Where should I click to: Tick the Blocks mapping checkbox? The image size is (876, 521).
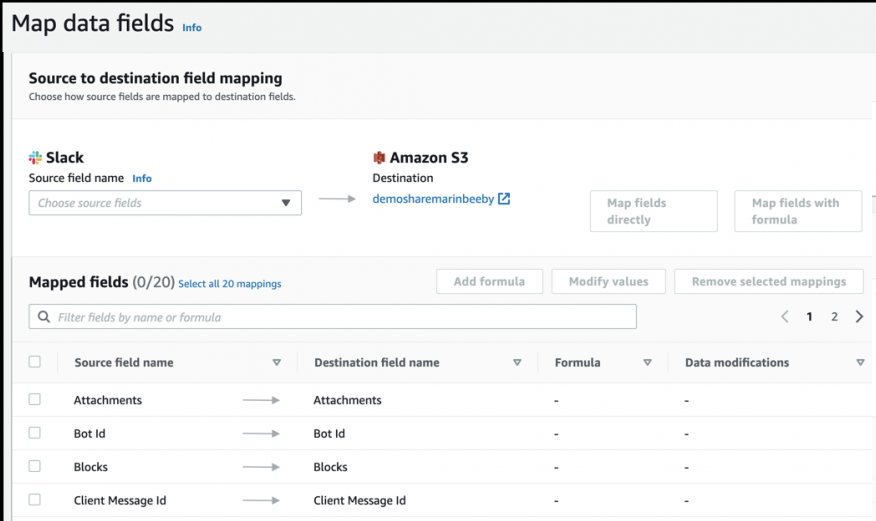[35, 466]
